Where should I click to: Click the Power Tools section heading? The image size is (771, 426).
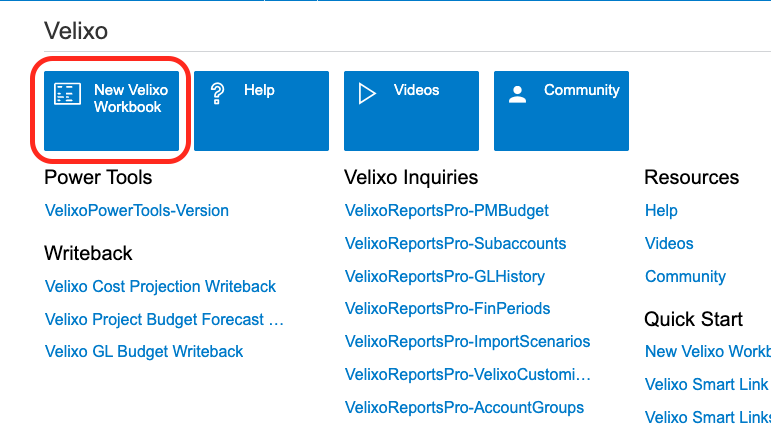click(98, 177)
